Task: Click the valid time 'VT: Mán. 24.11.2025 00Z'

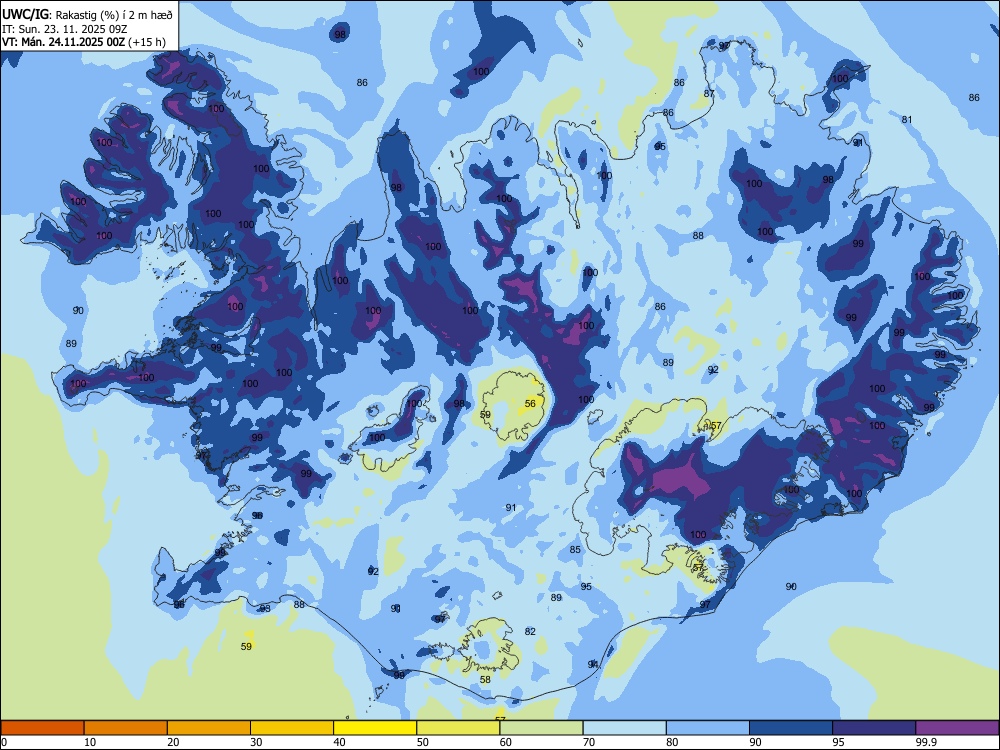Action: [64, 42]
